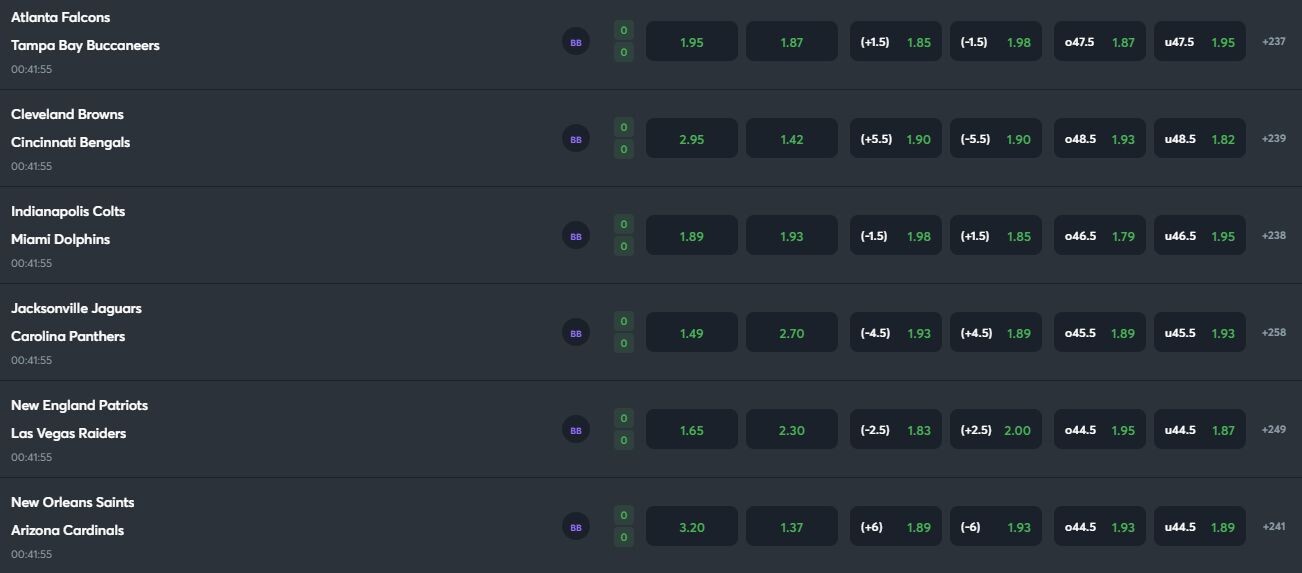
Task: Open BB icon for Saints vs Cardinals
Action: coord(575,527)
